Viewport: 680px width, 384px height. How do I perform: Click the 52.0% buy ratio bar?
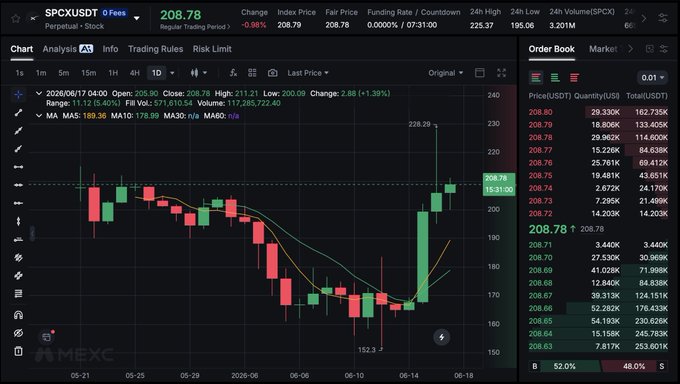click(565, 366)
